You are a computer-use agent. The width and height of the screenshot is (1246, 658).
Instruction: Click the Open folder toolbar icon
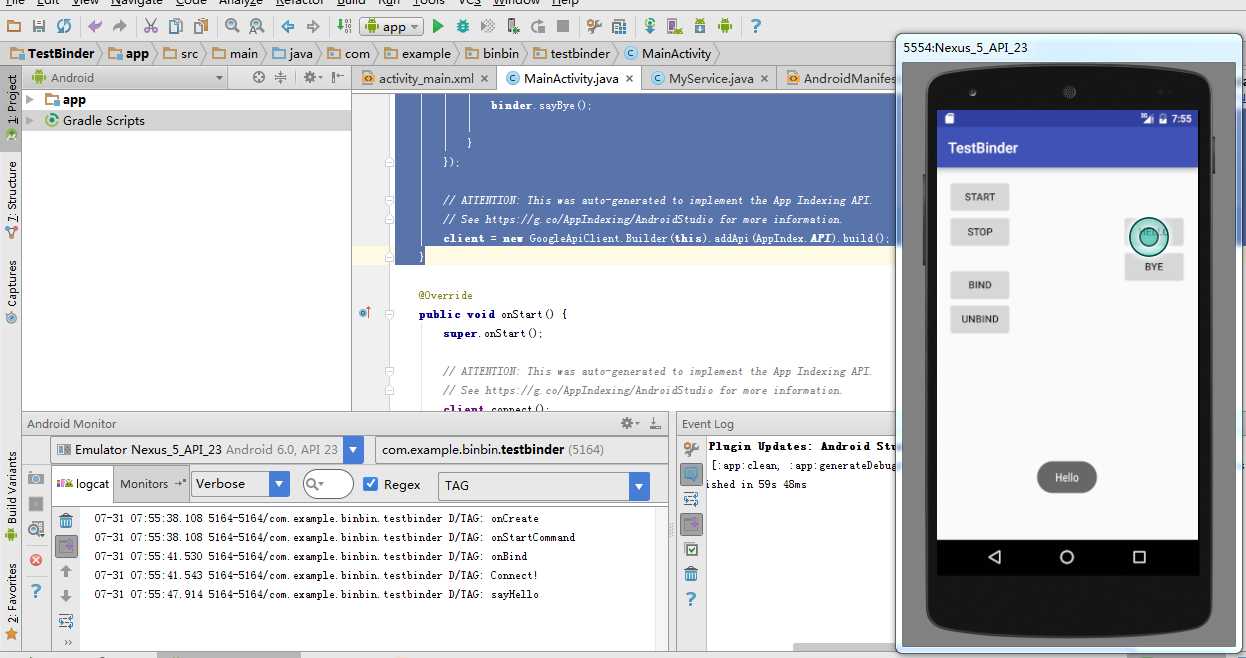(x=15, y=26)
